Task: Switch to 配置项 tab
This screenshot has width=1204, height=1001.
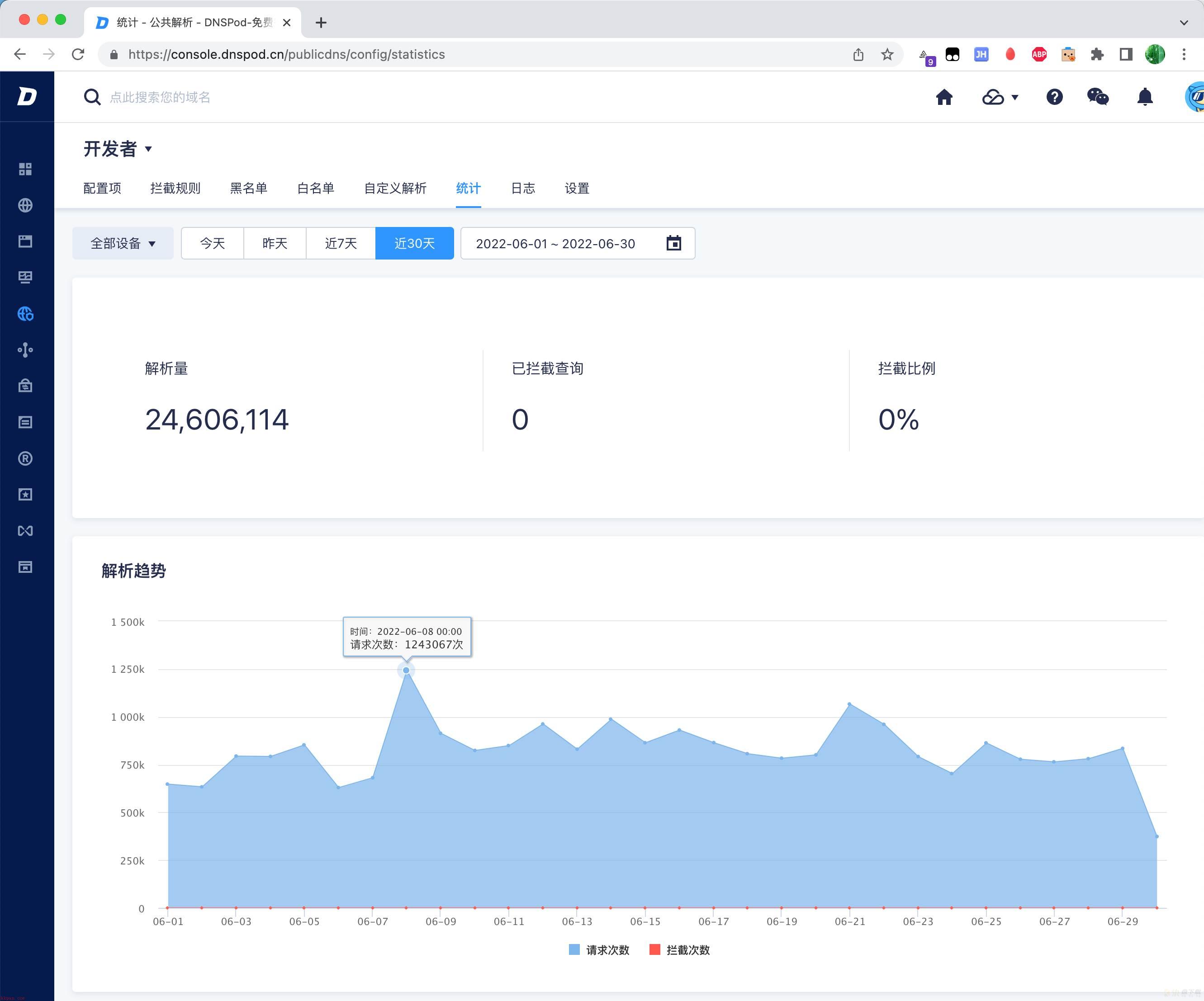Action: pyautogui.click(x=102, y=188)
